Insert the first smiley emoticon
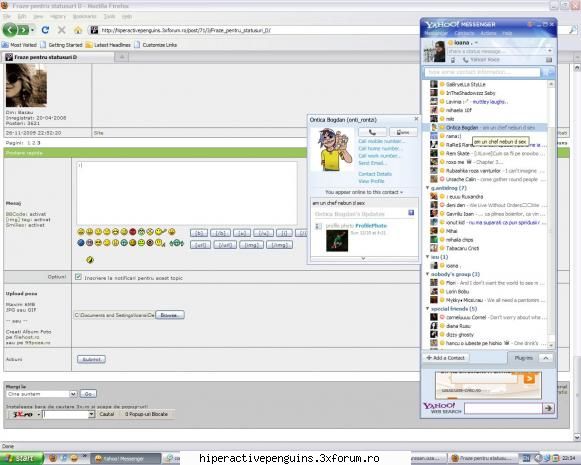Image resolution: width=581 pixels, height=465 pixels. [x=81, y=232]
